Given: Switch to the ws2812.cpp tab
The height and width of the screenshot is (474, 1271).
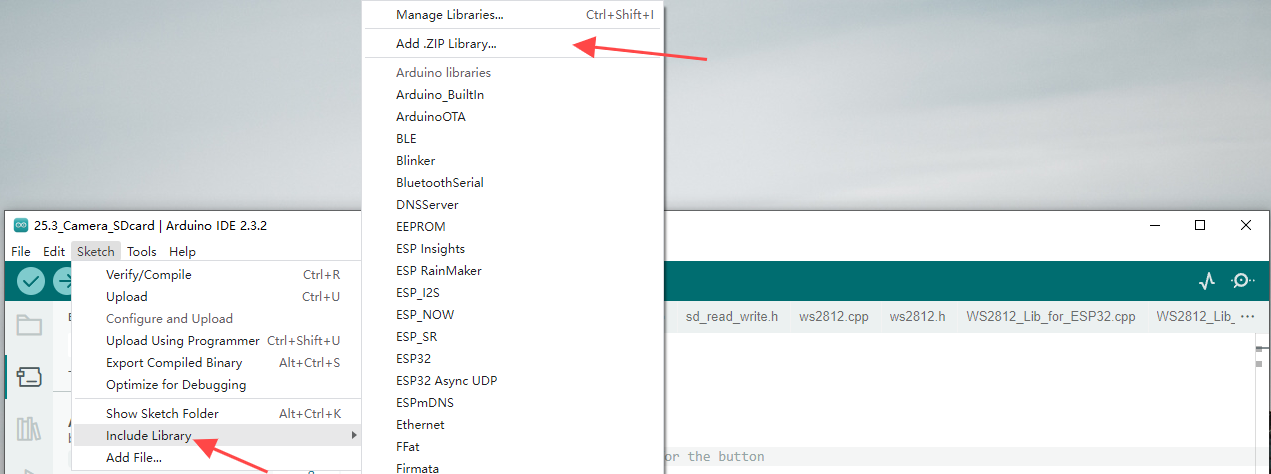Looking at the screenshot, I should pos(833,316).
